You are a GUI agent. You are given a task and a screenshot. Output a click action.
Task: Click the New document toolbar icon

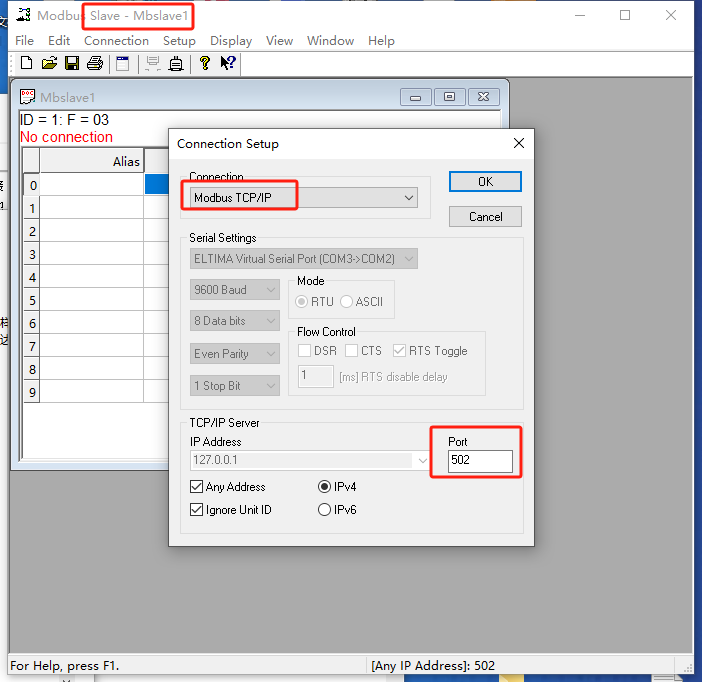click(x=26, y=63)
